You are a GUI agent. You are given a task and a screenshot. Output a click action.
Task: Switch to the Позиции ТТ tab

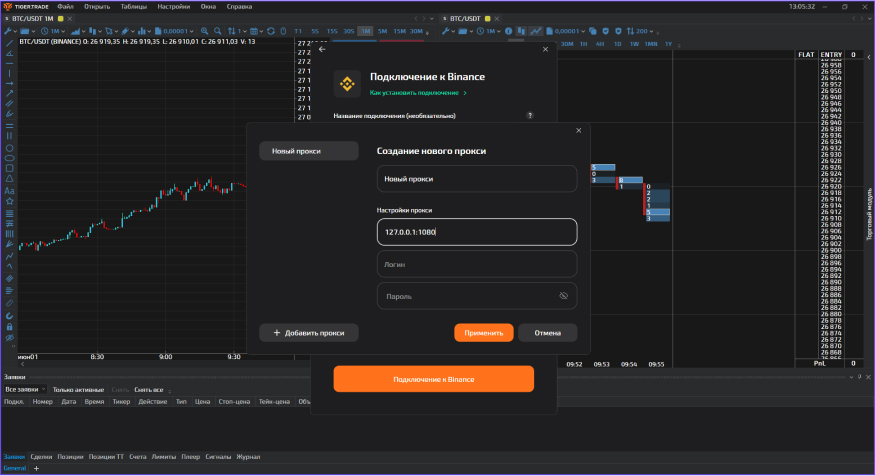point(106,457)
